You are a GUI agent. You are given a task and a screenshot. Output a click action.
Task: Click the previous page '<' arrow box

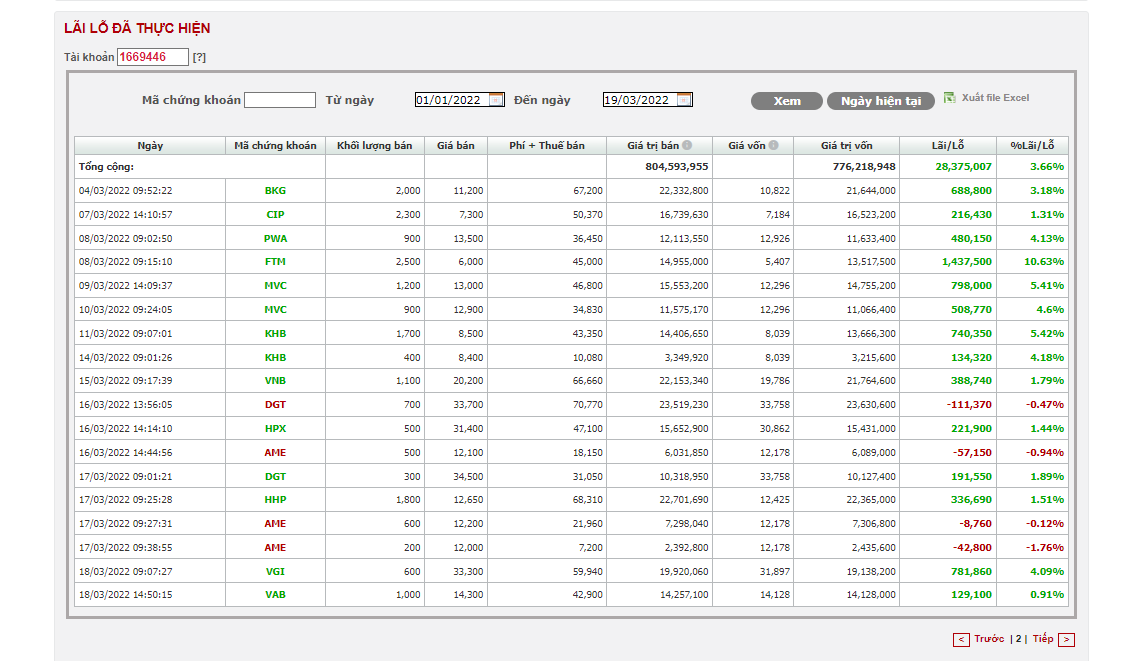[x=961, y=640]
